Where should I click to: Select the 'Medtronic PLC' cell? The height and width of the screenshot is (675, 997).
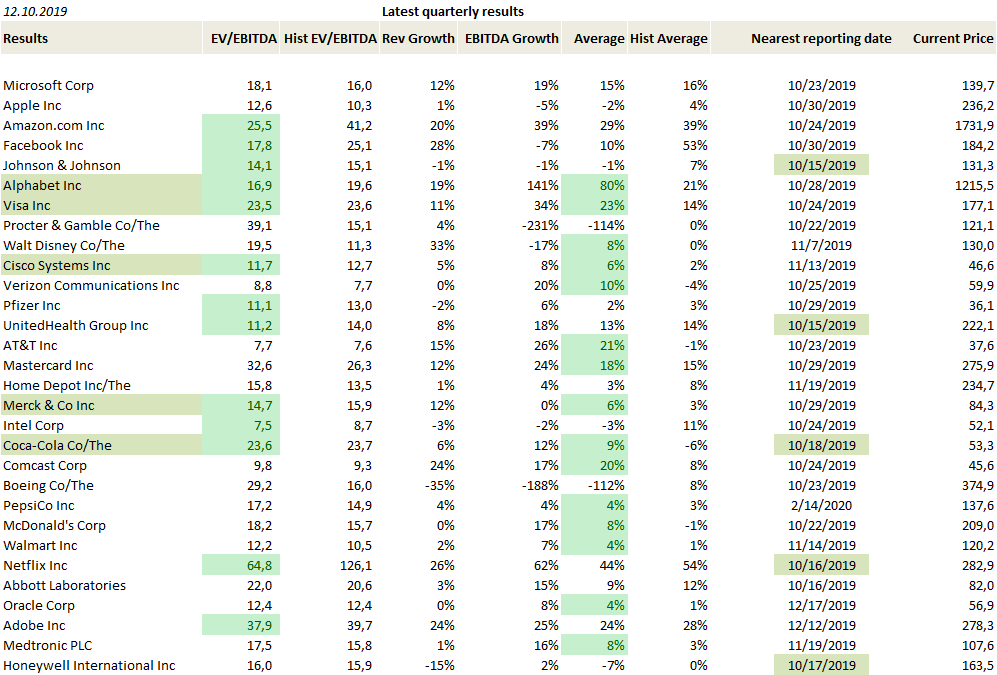pos(48,645)
